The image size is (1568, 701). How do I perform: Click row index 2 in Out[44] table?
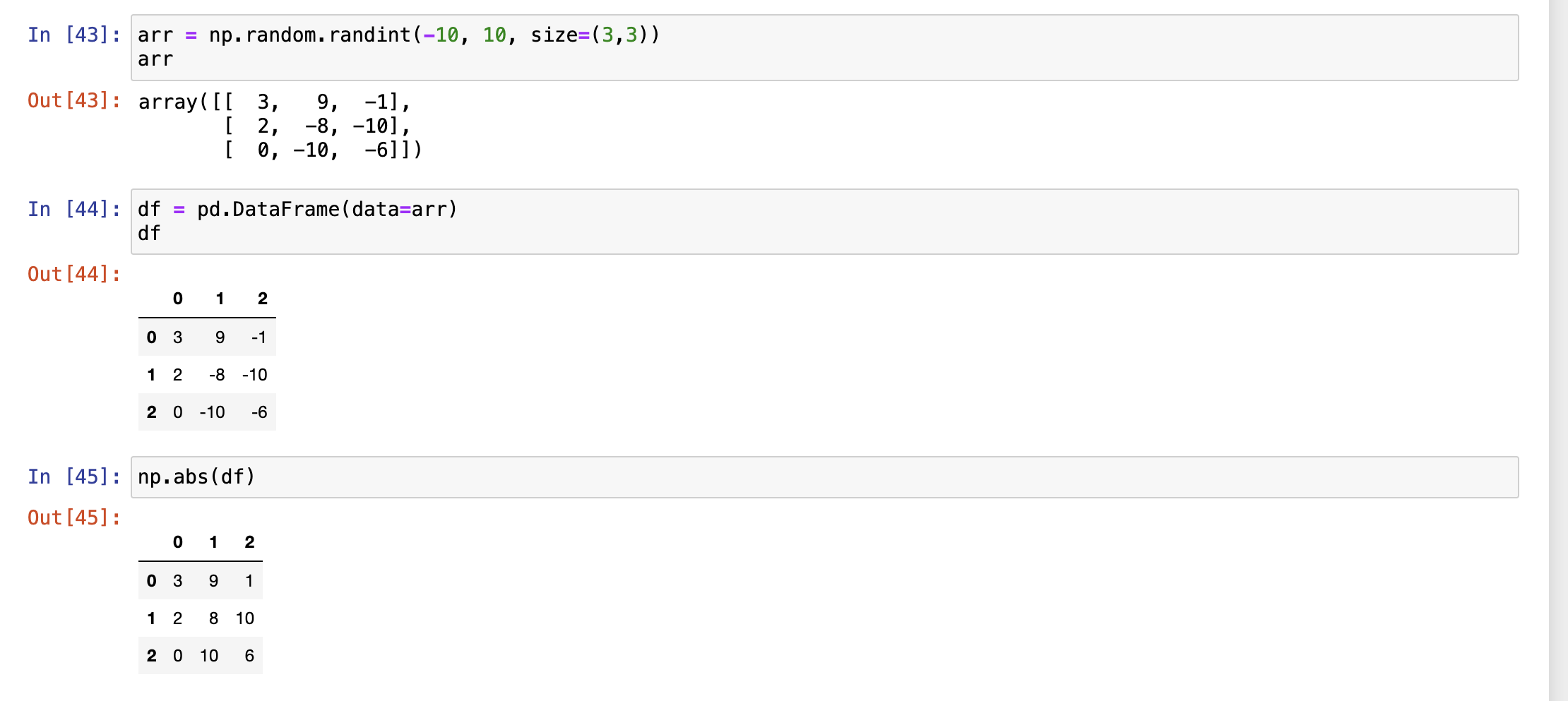(x=151, y=412)
